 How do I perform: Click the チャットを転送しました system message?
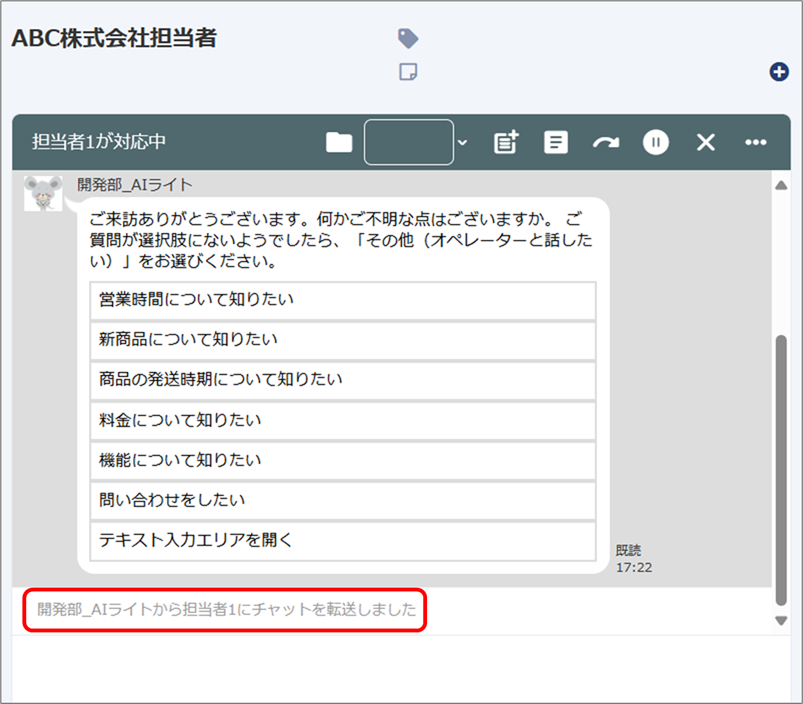tap(226, 609)
